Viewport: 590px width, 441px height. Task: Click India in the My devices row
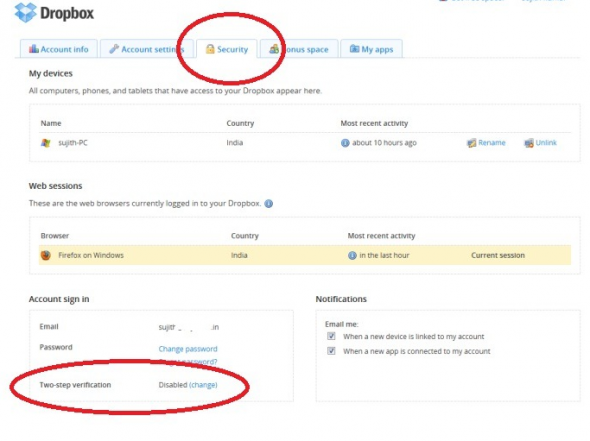(234, 143)
